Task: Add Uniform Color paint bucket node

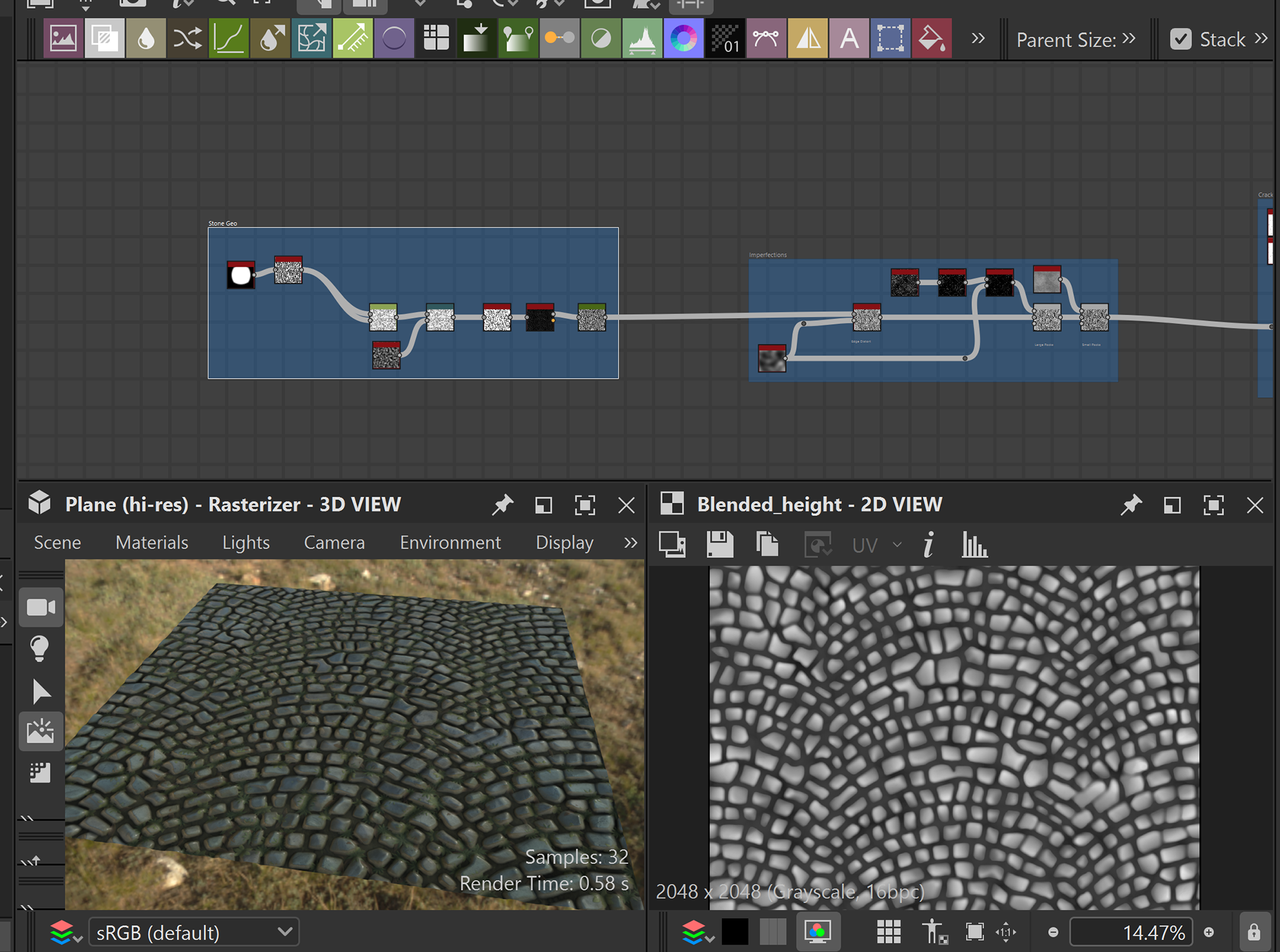Action: [x=931, y=39]
